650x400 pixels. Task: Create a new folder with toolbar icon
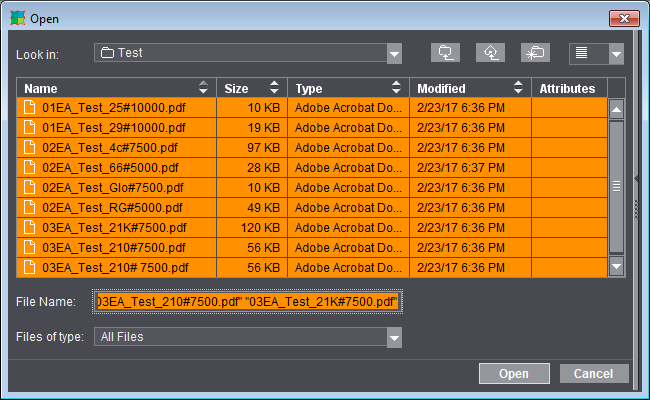[536, 53]
